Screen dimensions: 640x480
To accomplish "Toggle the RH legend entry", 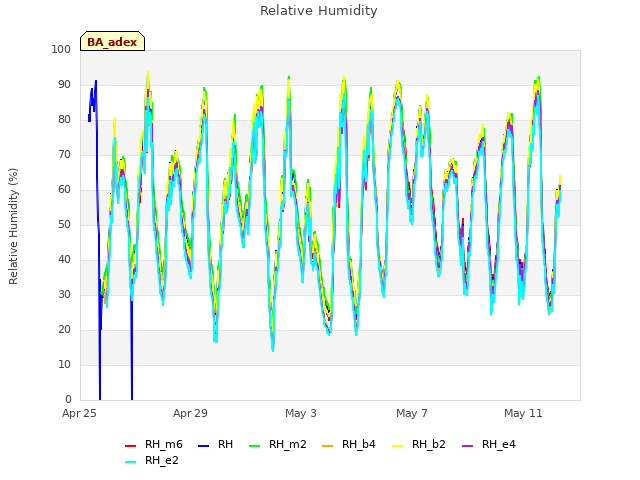I will [x=216, y=444].
